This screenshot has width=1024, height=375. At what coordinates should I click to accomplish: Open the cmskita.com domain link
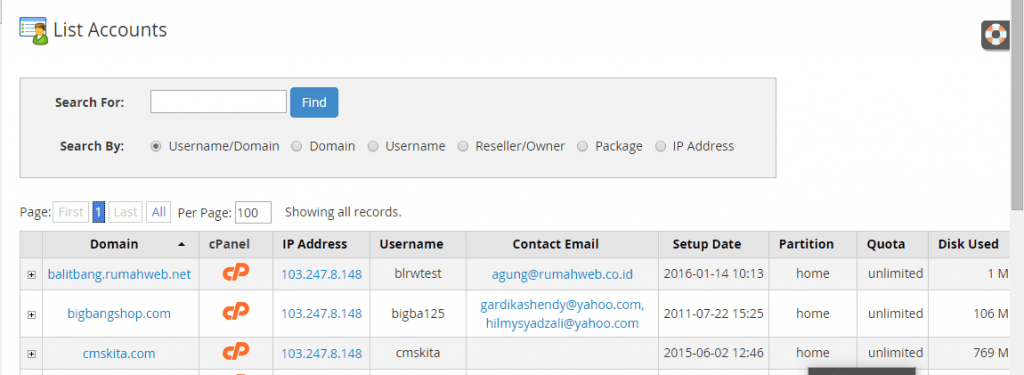click(119, 353)
